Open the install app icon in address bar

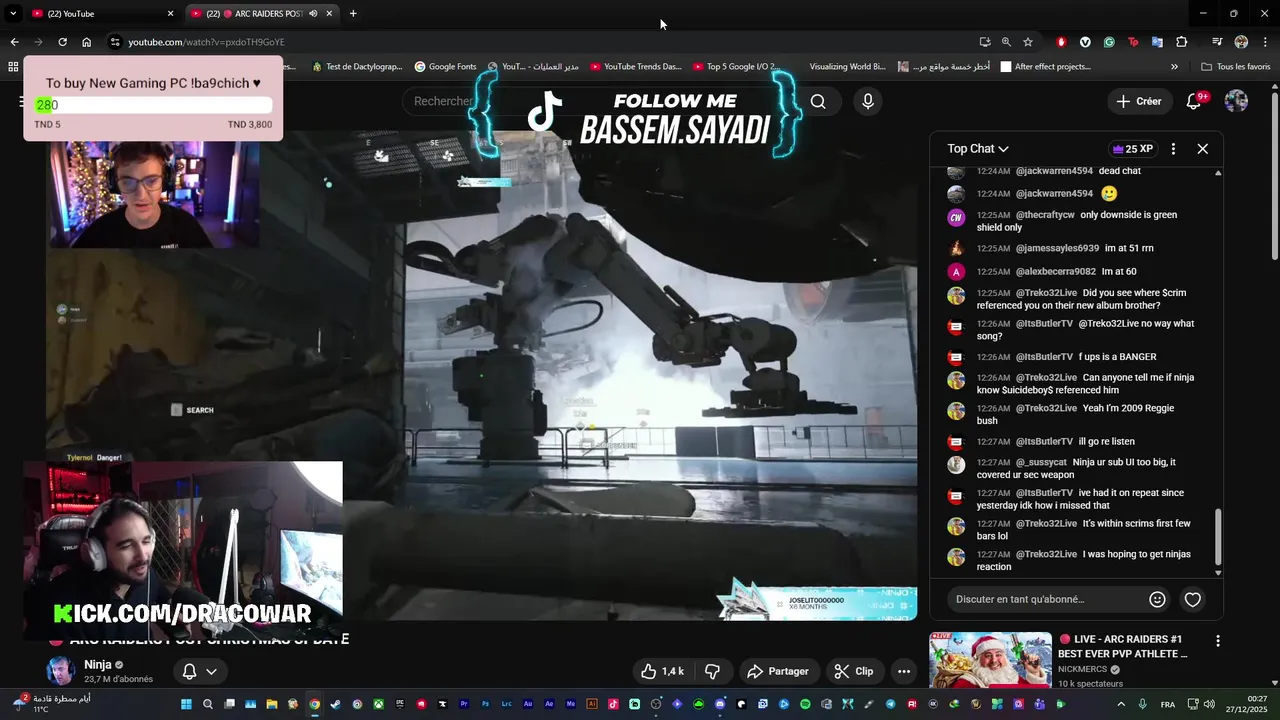pos(985,42)
